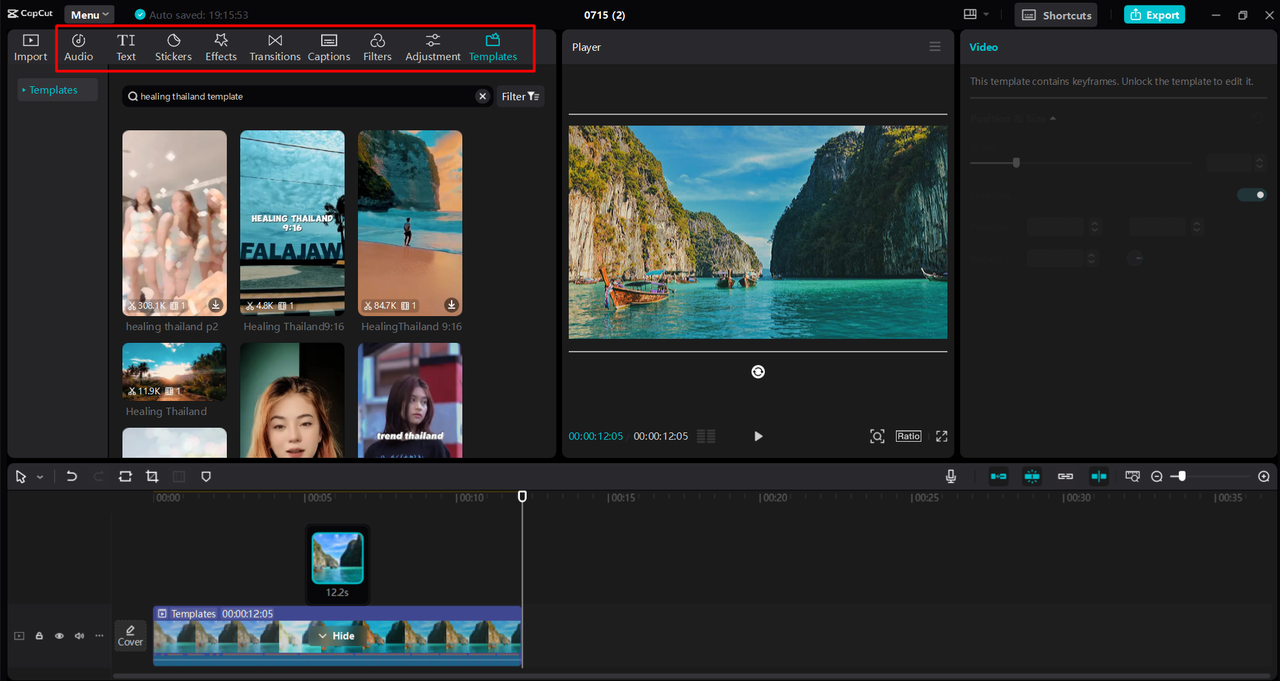Click the crop tool in timeline toolbar
The width and height of the screenshot is (1280, 681).
coord(152,477)
